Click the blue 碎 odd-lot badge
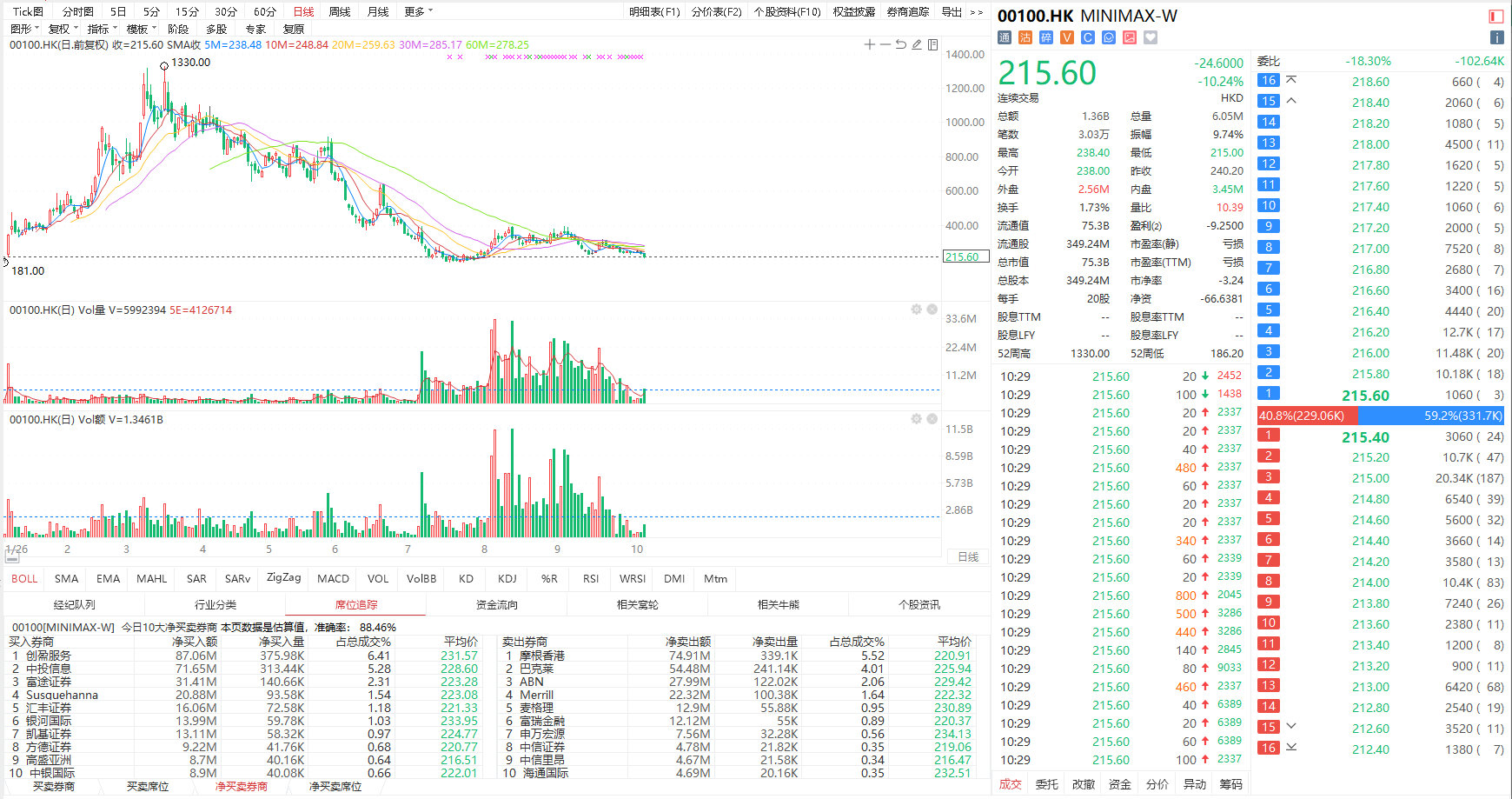The width and height of the screenshot is (1512, 799). (x=1046, y=37)
